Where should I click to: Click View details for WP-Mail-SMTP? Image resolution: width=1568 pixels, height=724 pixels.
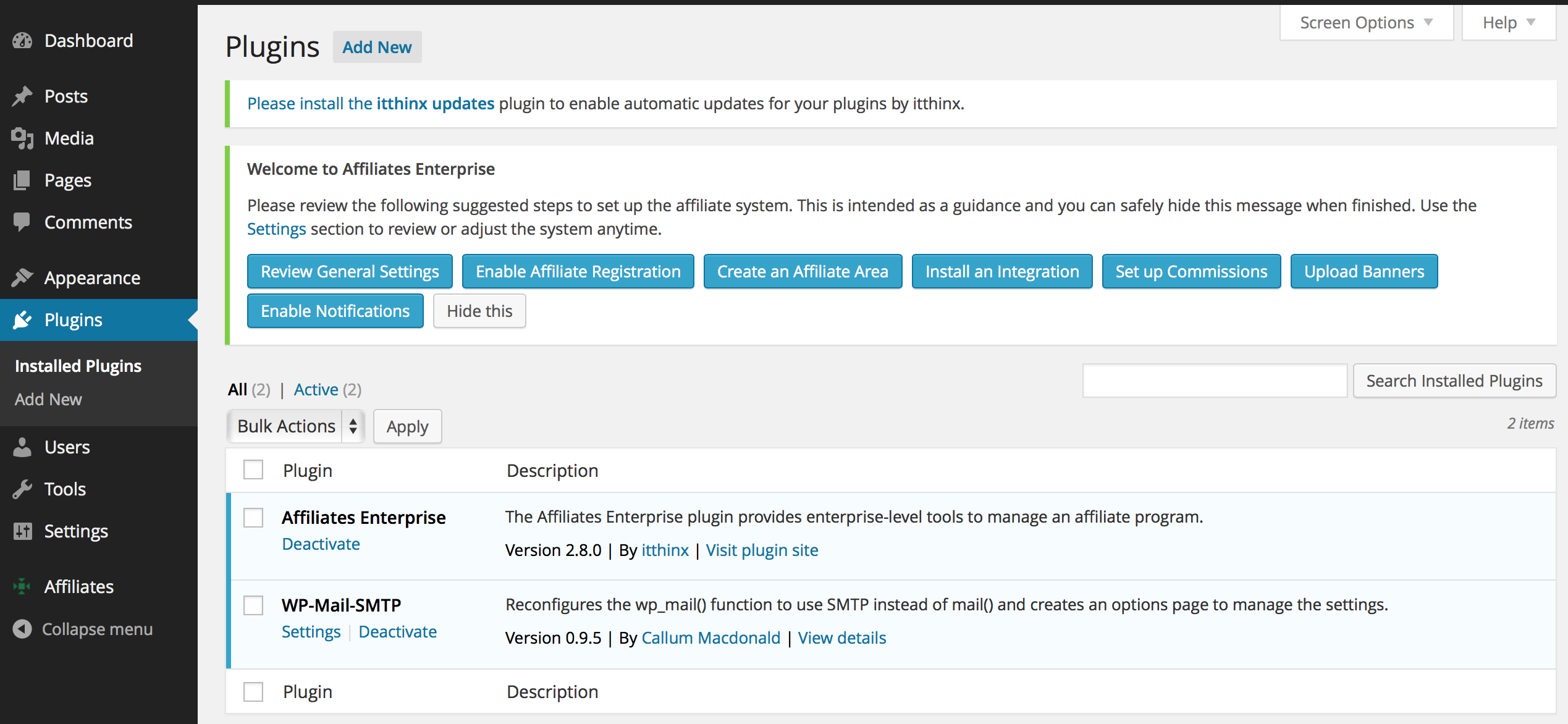(x=842, y=638)
